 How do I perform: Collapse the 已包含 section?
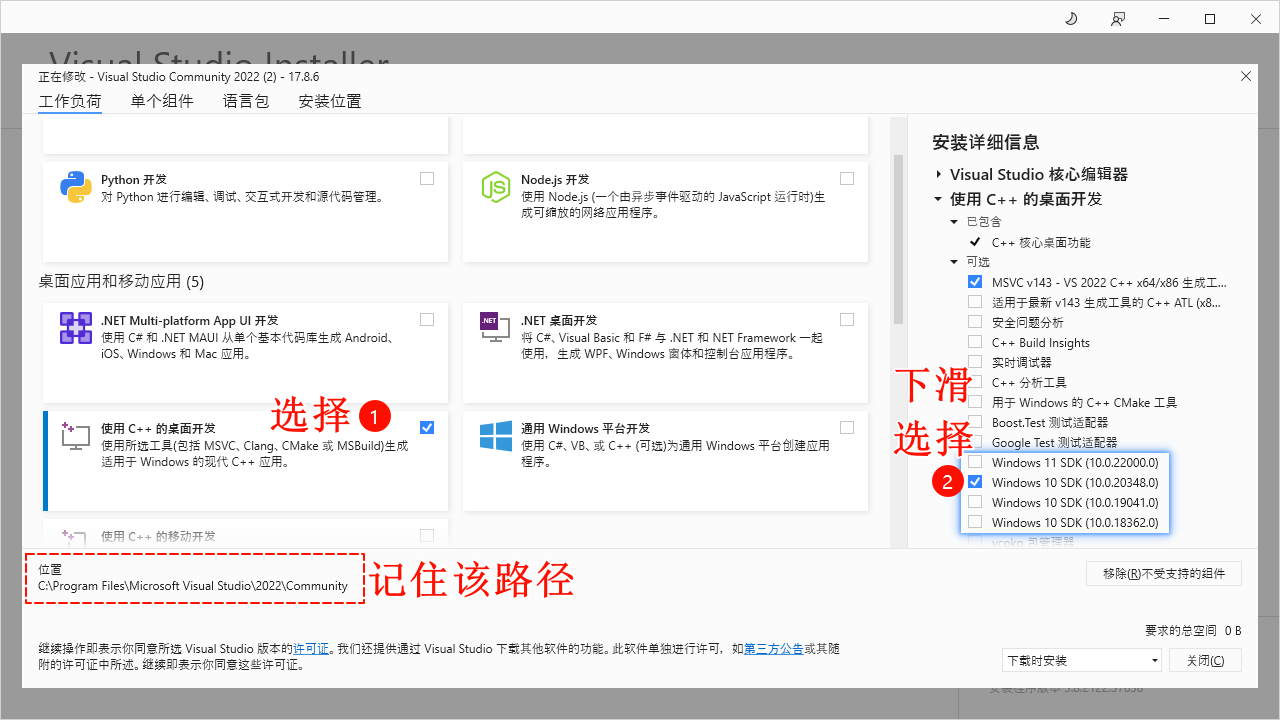(x=954, y=221)
